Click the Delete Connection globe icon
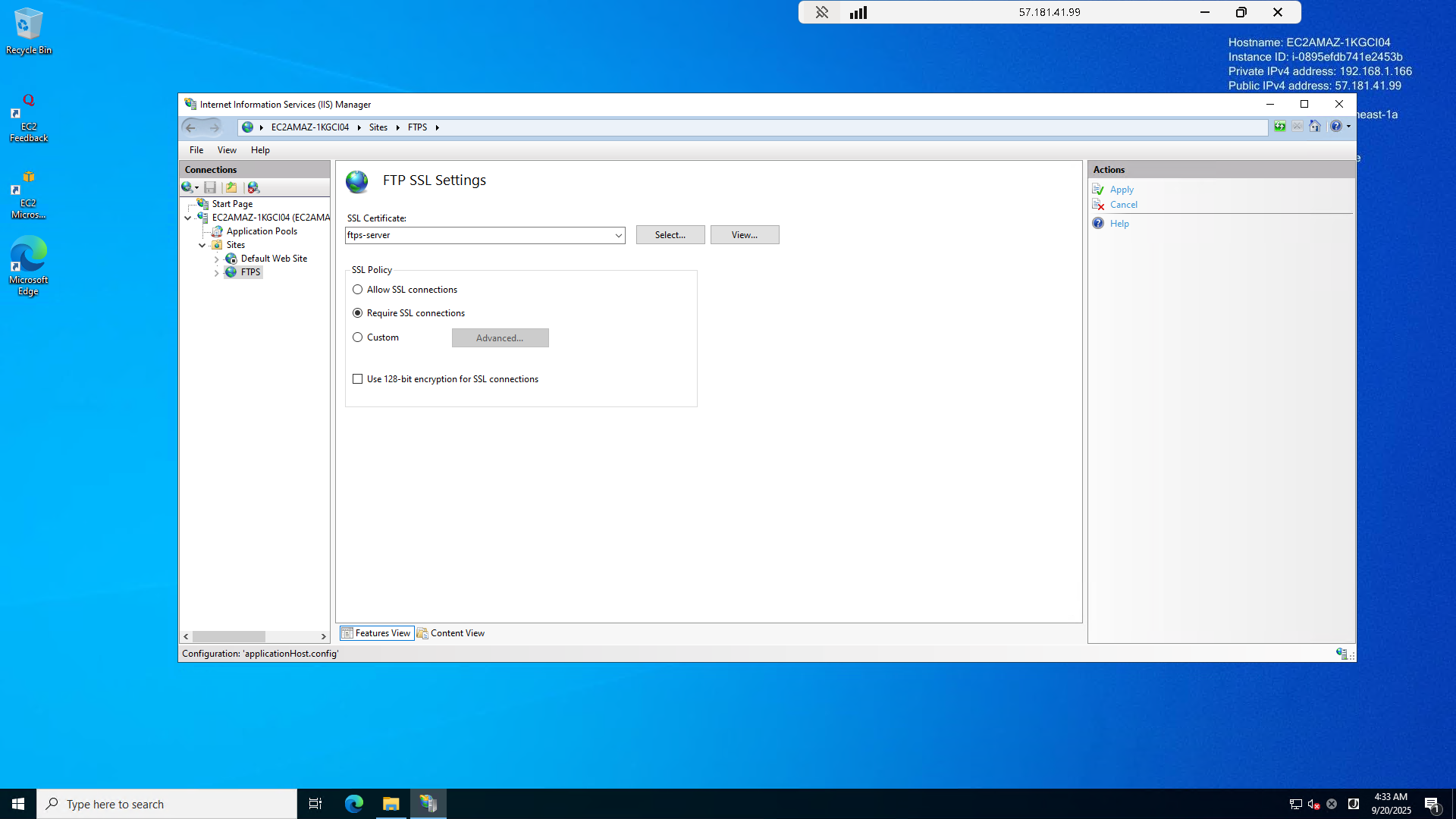The image size is (1456, 819). coord(253,187)
